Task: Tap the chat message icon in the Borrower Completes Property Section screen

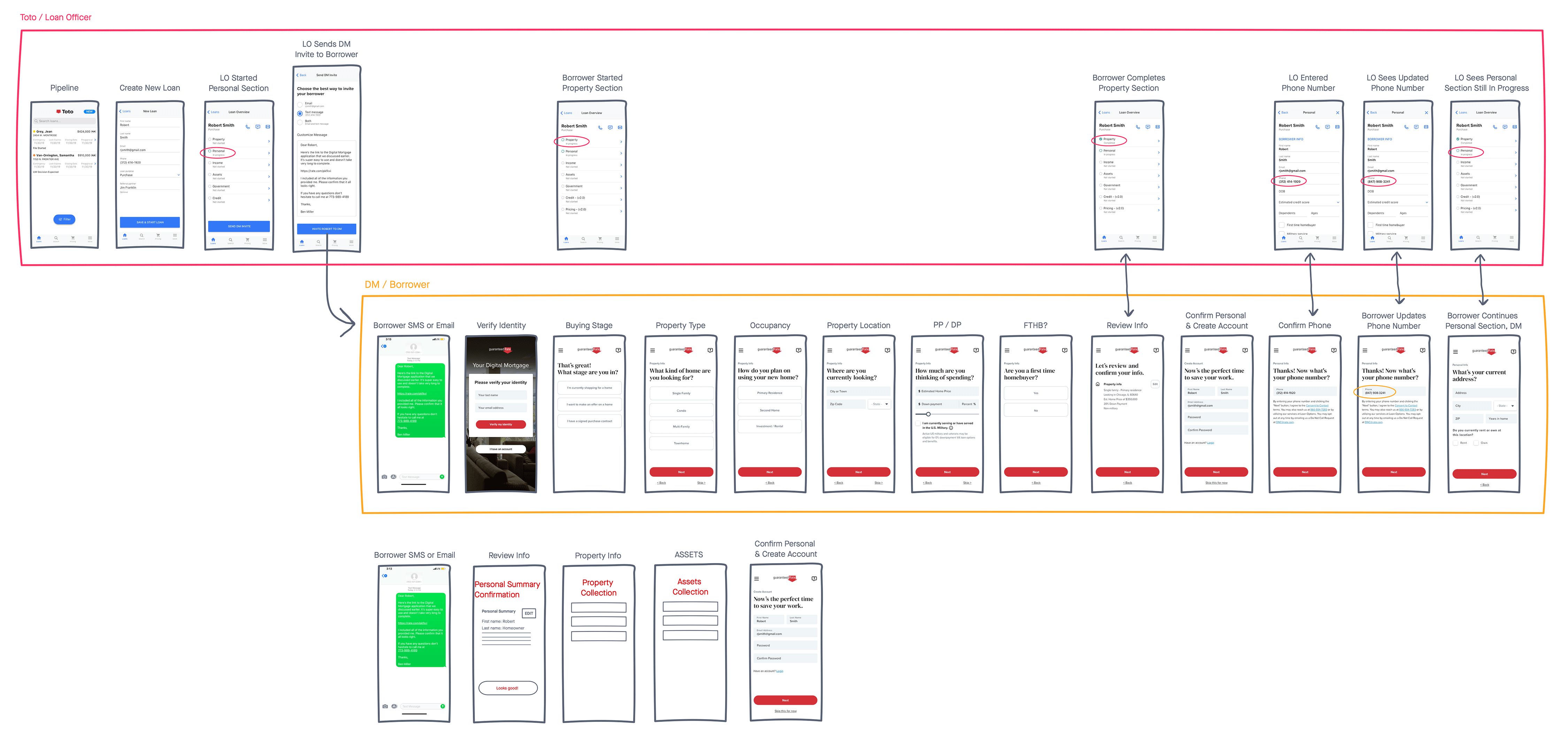Action: coord(1147,126)
